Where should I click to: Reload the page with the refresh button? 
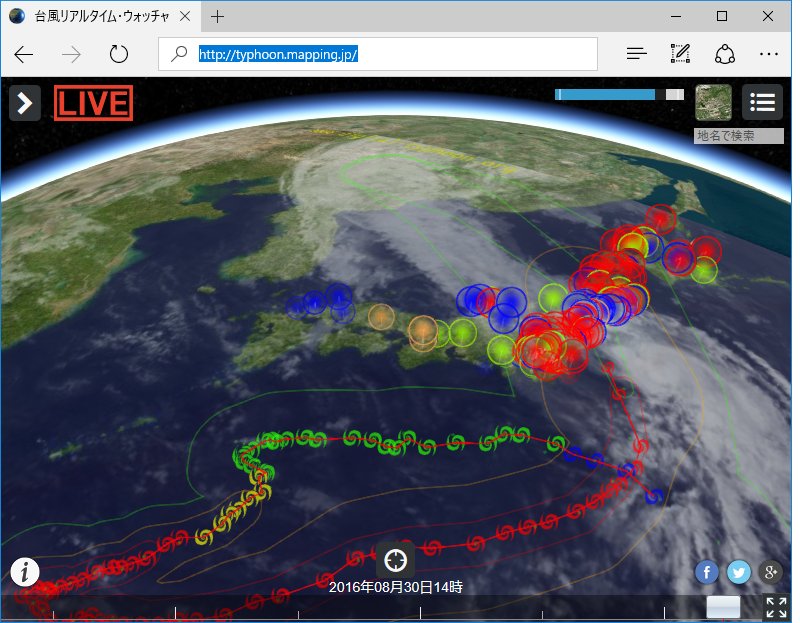119,53
